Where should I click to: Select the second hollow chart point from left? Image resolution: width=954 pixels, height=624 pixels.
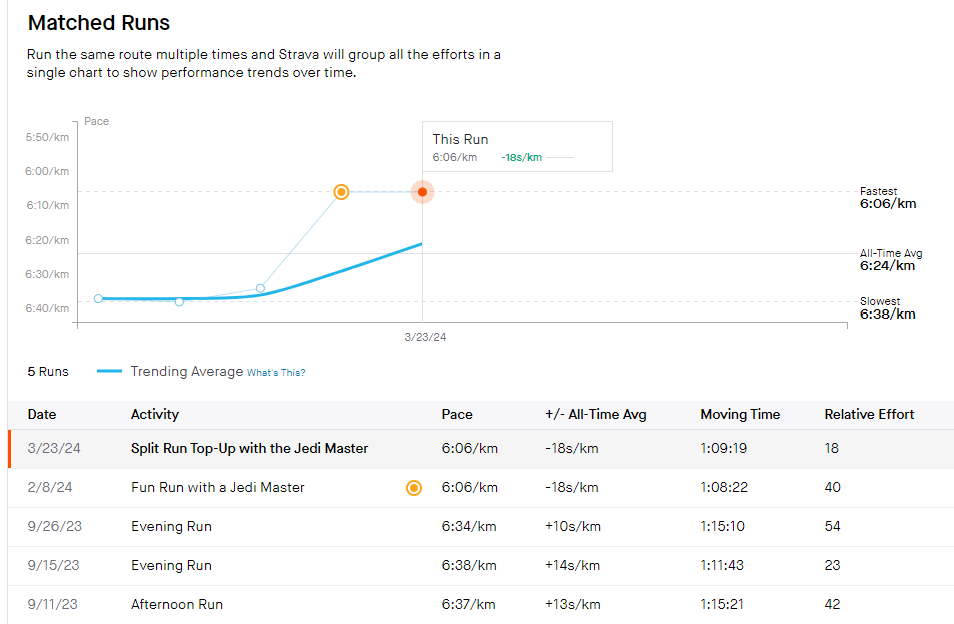pos(179,301)
